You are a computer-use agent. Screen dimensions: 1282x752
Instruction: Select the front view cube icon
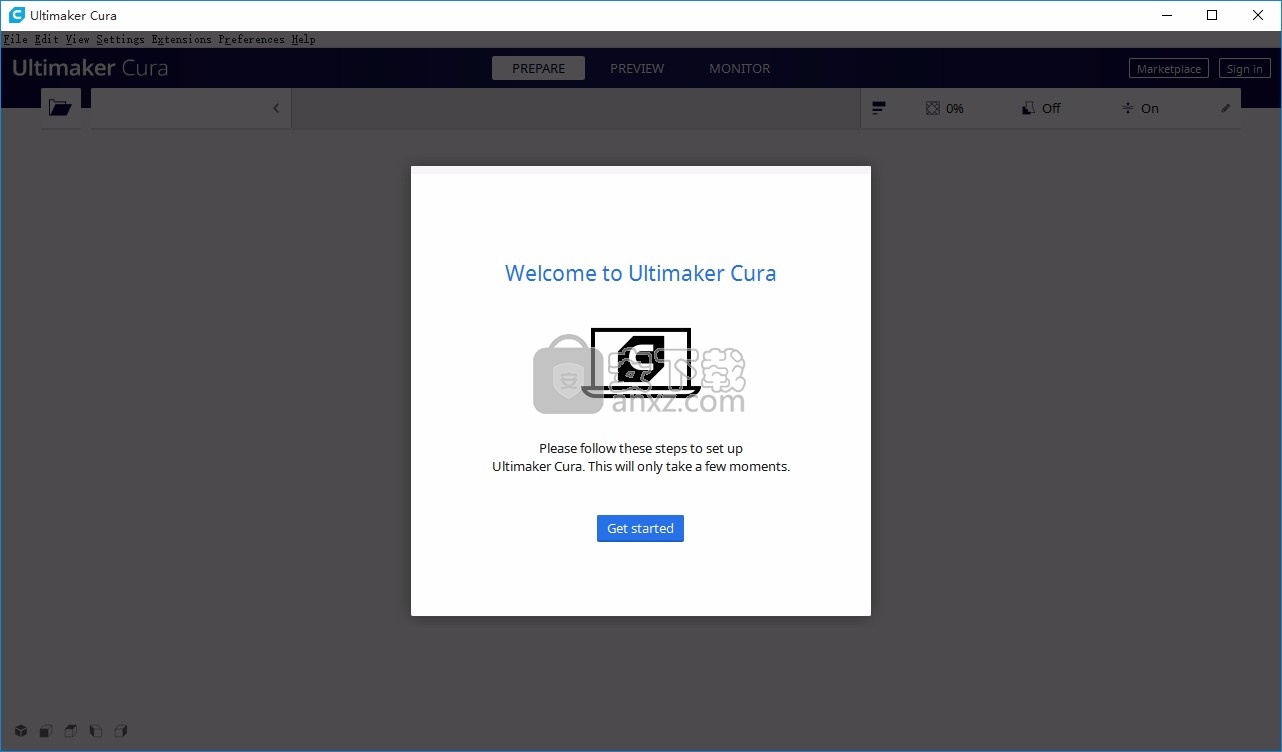(x=46, y=731)
